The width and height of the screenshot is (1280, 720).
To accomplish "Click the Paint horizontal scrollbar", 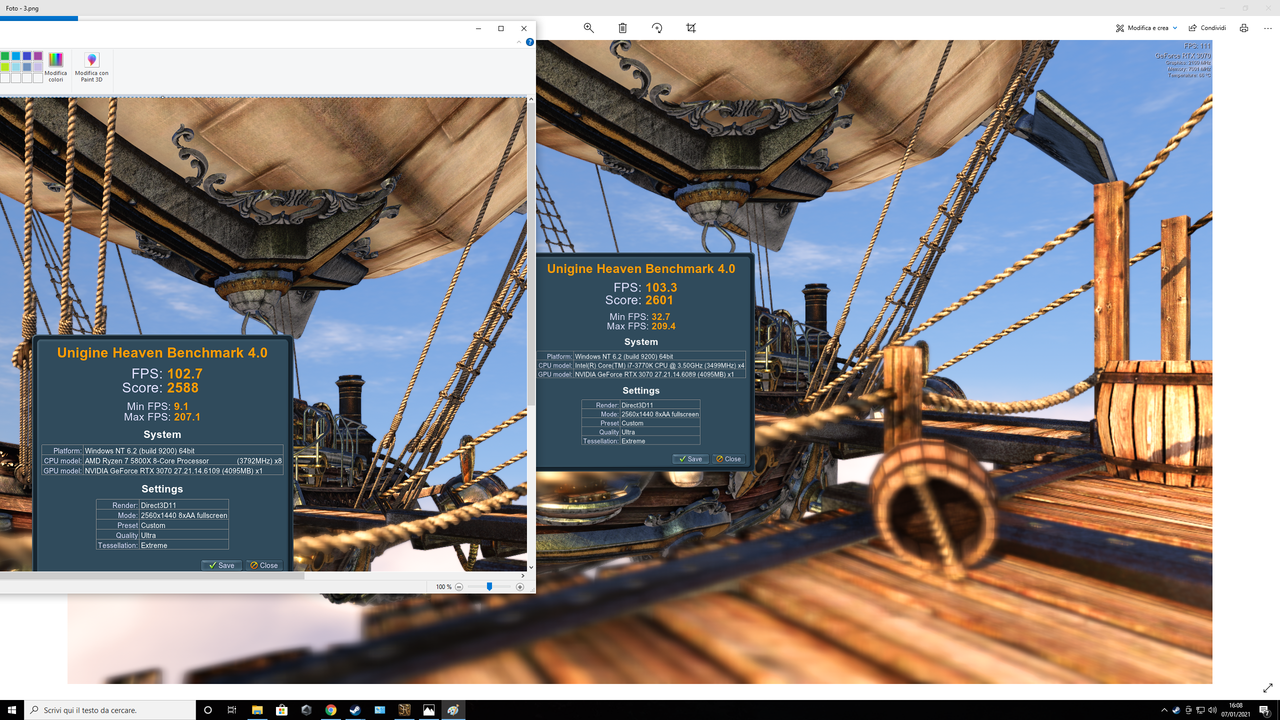I will pos(152,576).
